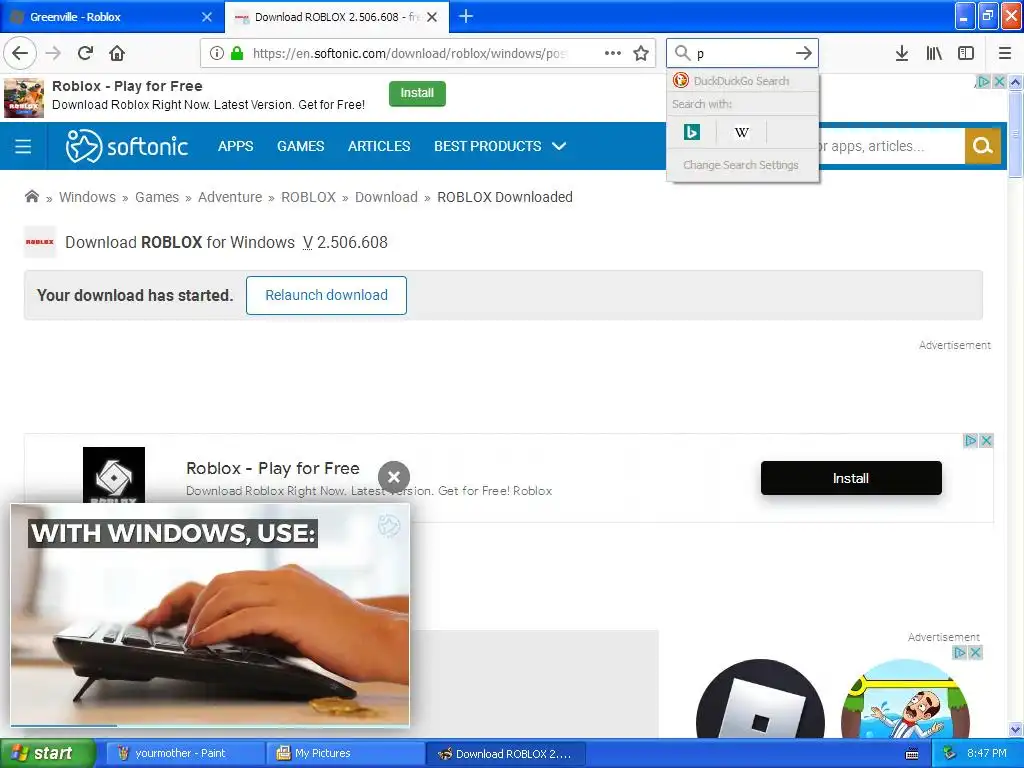Close the bottom-right advertisement X
Image resolution: width=1024 pixels, height=768 pixels.
tap(975, 652)
